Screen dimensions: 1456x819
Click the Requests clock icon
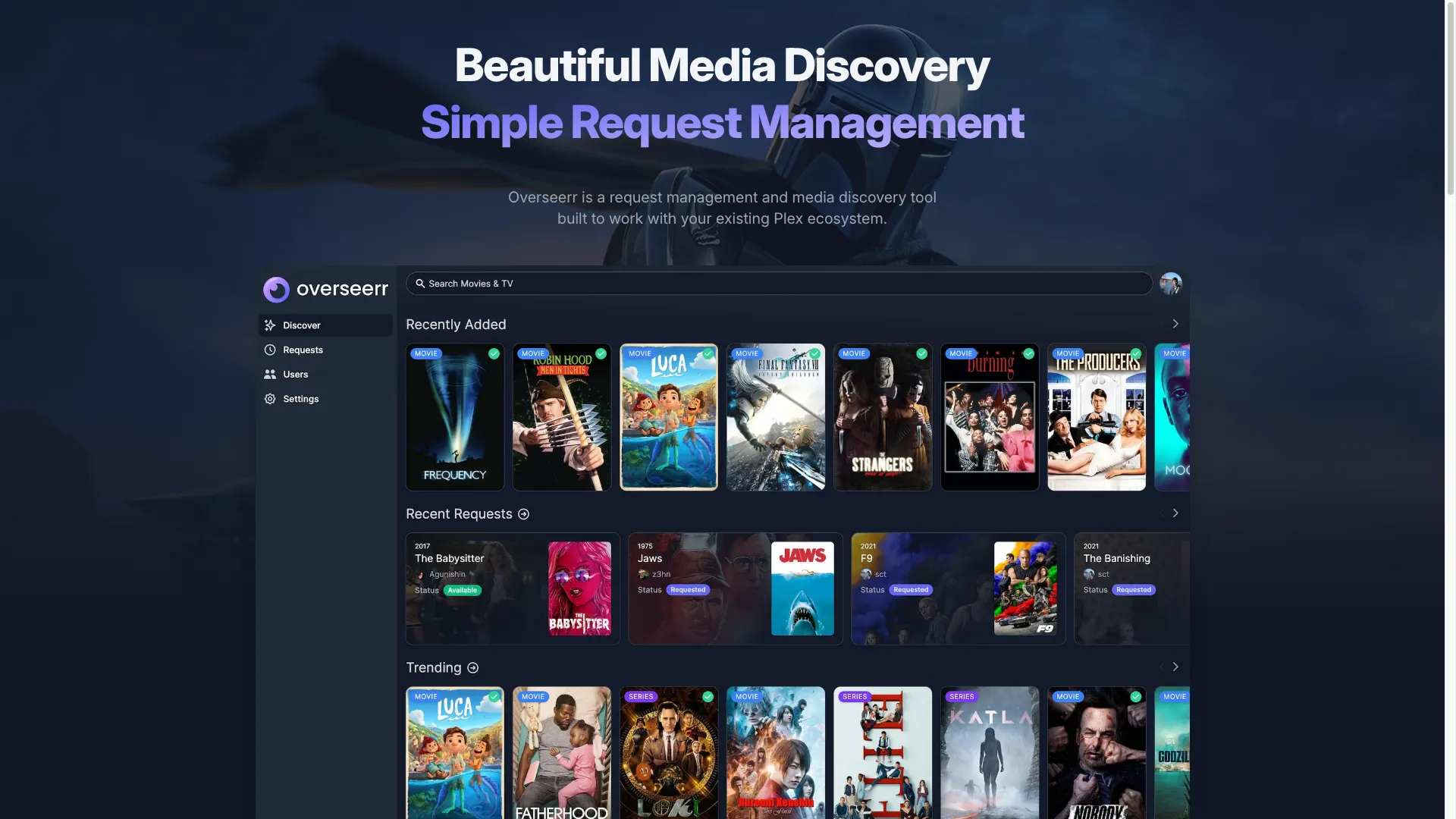[270, 350]
